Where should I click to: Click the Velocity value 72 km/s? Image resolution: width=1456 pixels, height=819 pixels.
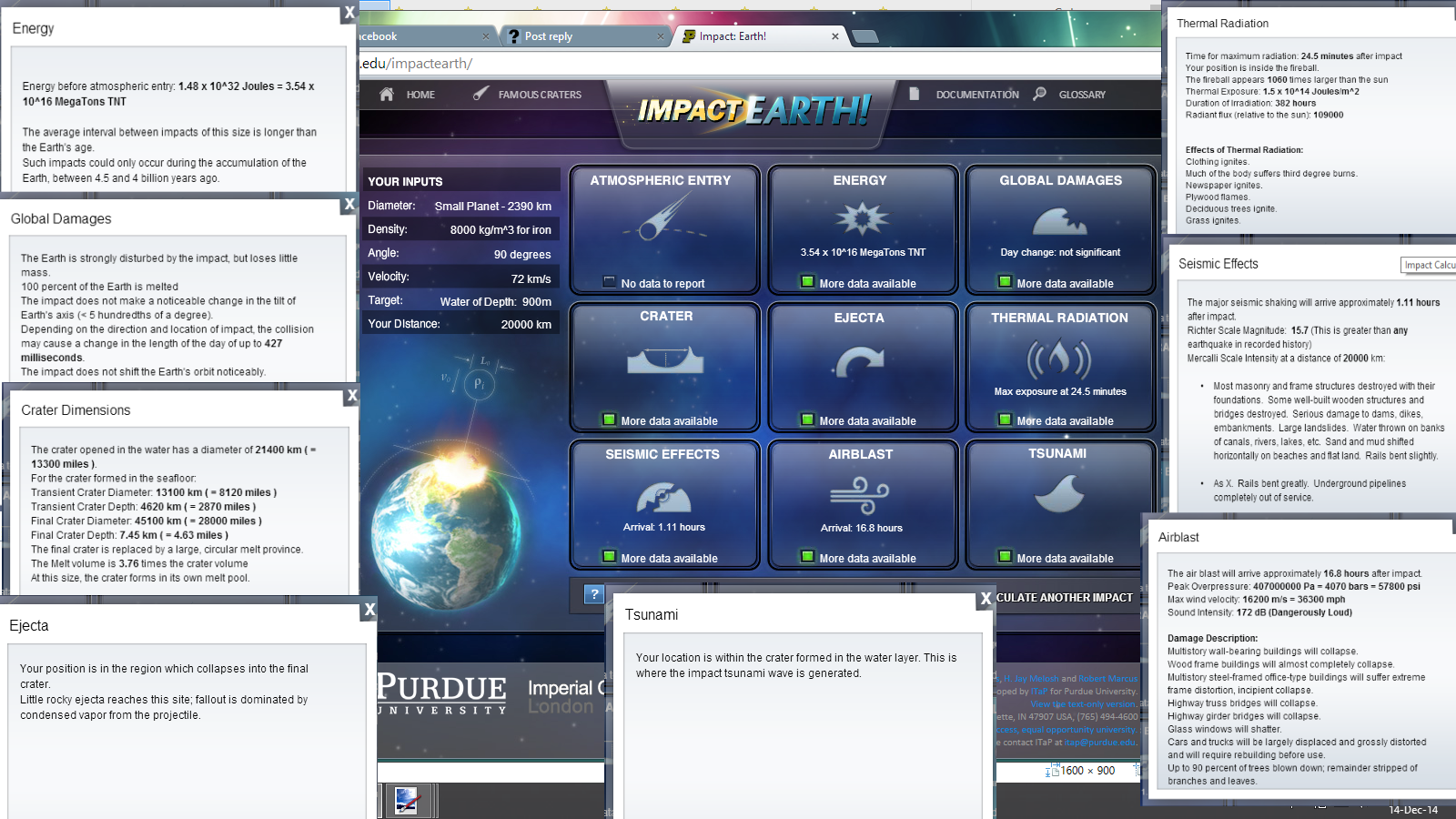coord(531,278)
